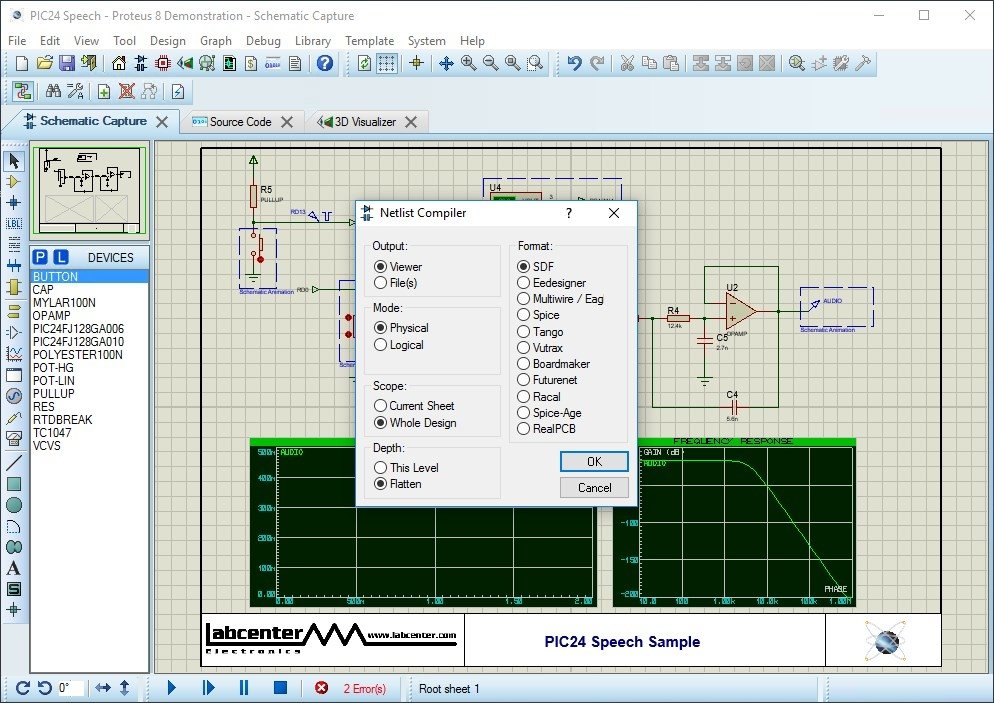Click the Home page house icon
Screen dimensions: 994x703
119,63
